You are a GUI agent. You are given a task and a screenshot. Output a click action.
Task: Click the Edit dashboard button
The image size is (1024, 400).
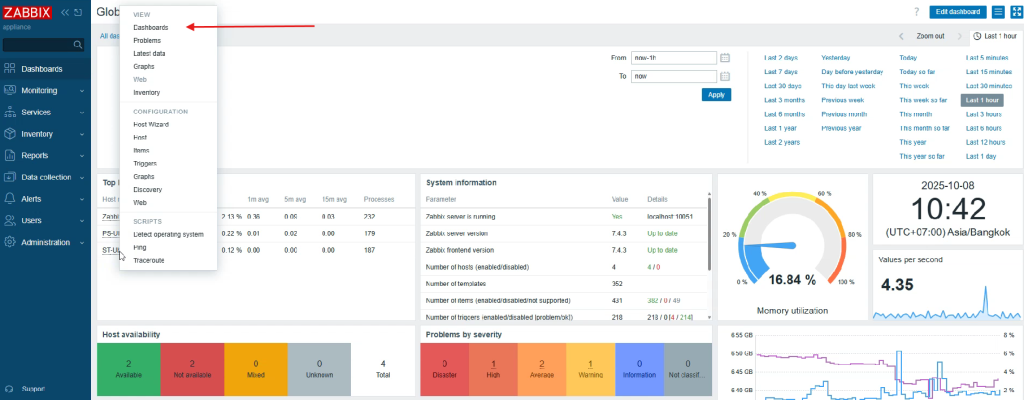click(x=956, y=12)
